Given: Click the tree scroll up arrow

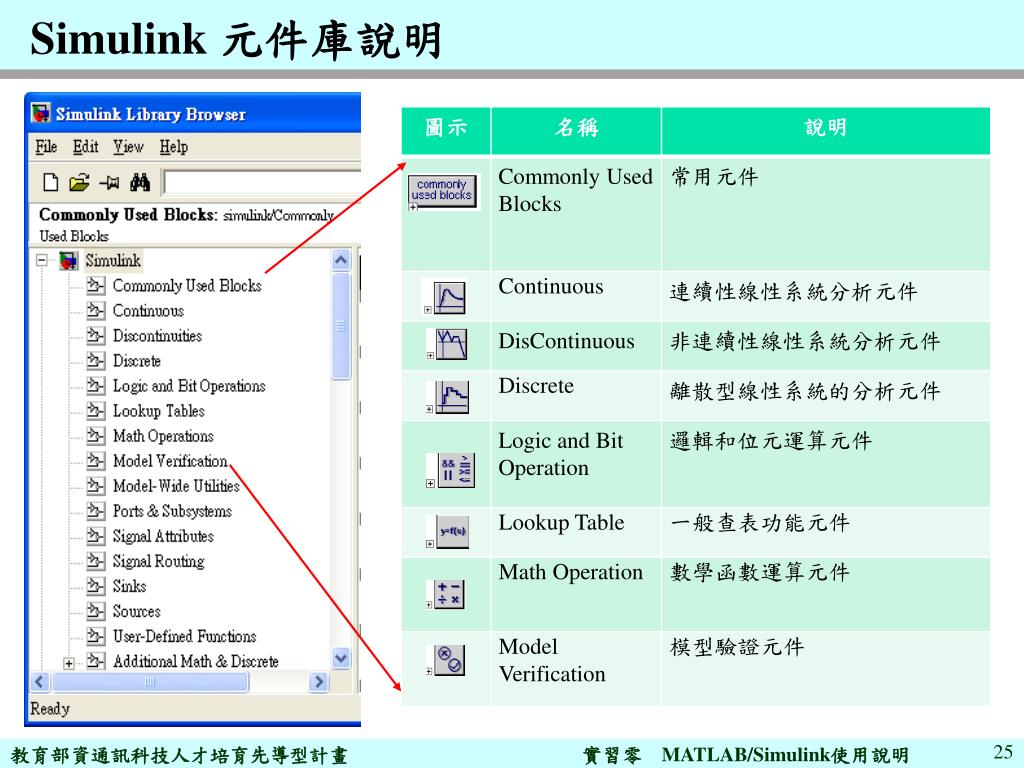Looking at the screenshot, I should point(341,261).
